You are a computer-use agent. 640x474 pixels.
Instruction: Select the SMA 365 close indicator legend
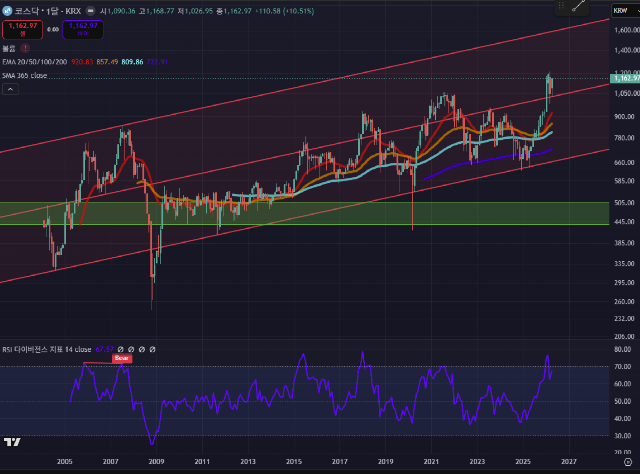[24, 76]
